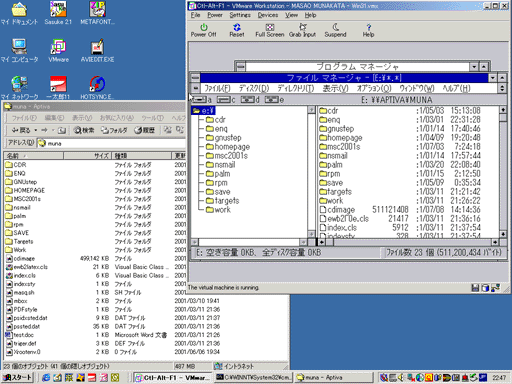Viewport: 512px width, 384px height.
Task: Click Internet Explorer quick launch icon
Action: 46,377
